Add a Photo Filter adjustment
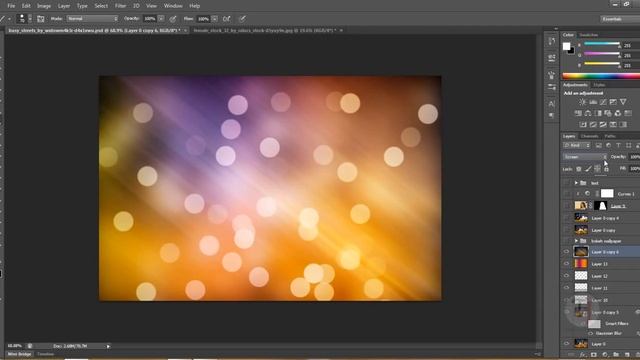The width and height of the screenshot is (640, 360). tap(608, 113)
